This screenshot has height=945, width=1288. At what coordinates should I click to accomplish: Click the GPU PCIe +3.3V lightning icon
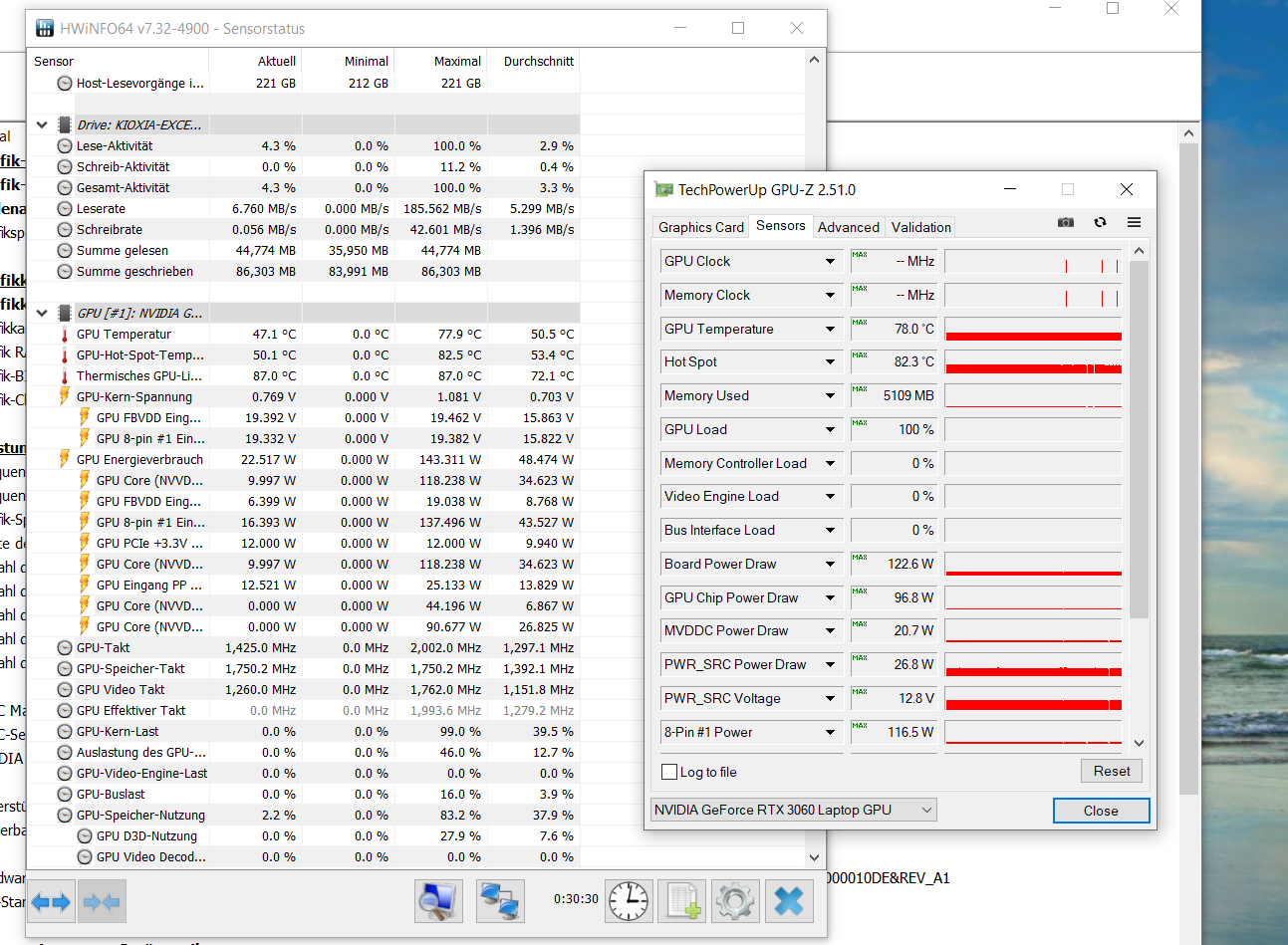point(85,543)
